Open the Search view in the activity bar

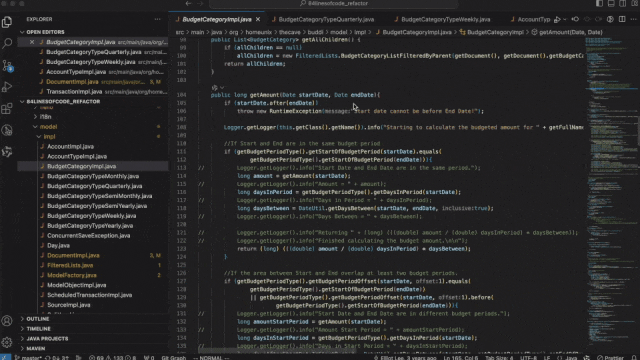[x=7, y=43]
